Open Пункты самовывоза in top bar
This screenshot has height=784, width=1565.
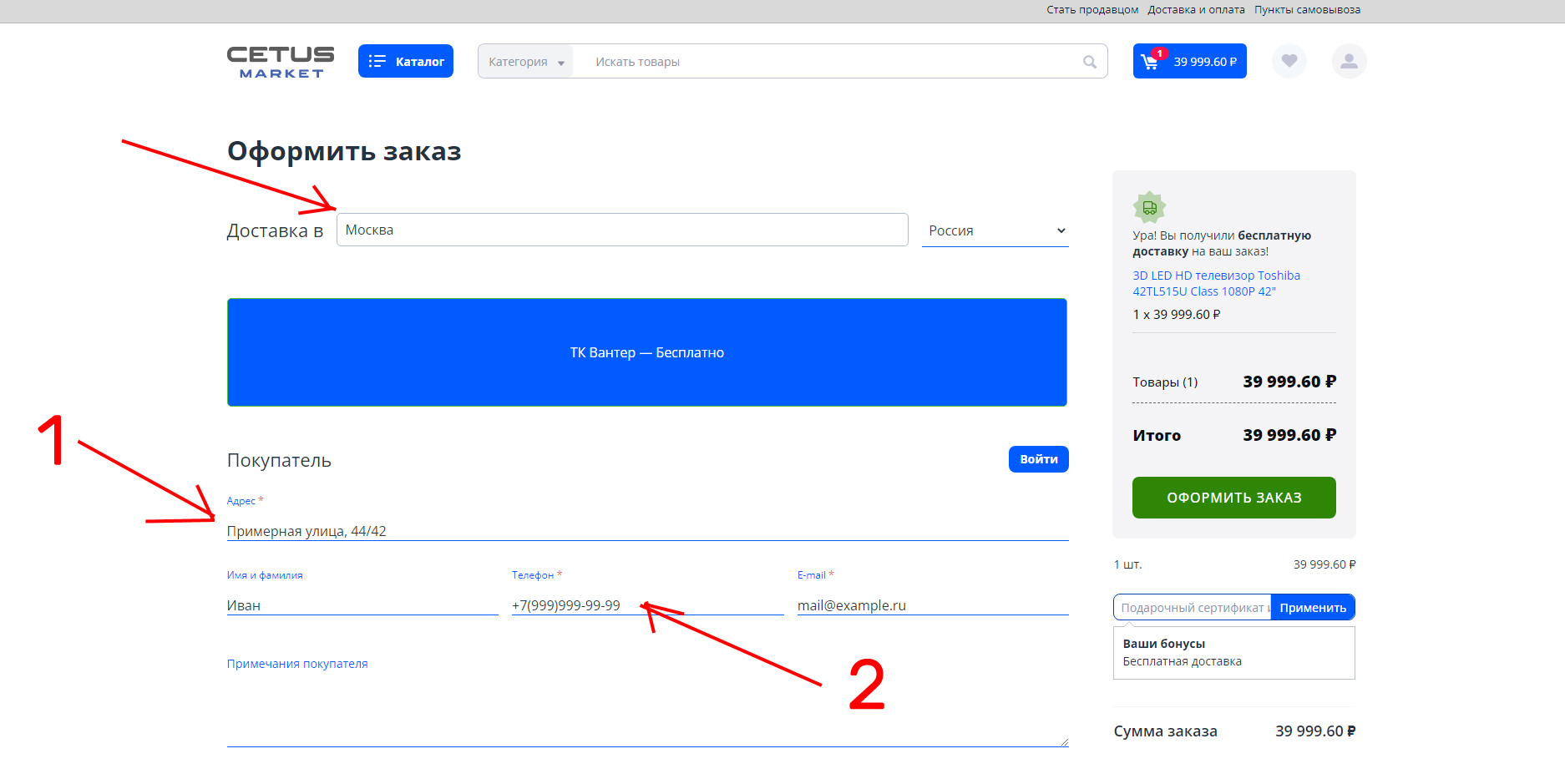(1307, 10)
